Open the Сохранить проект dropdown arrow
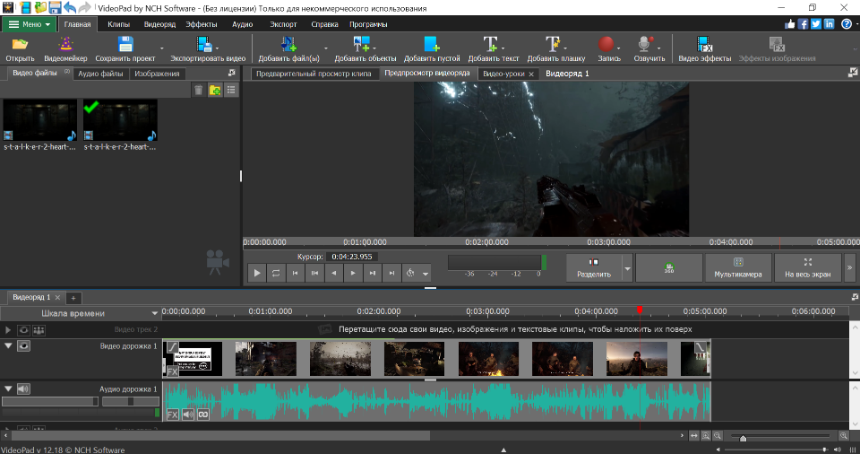860x454 pixels. click(x=162, y=48)
